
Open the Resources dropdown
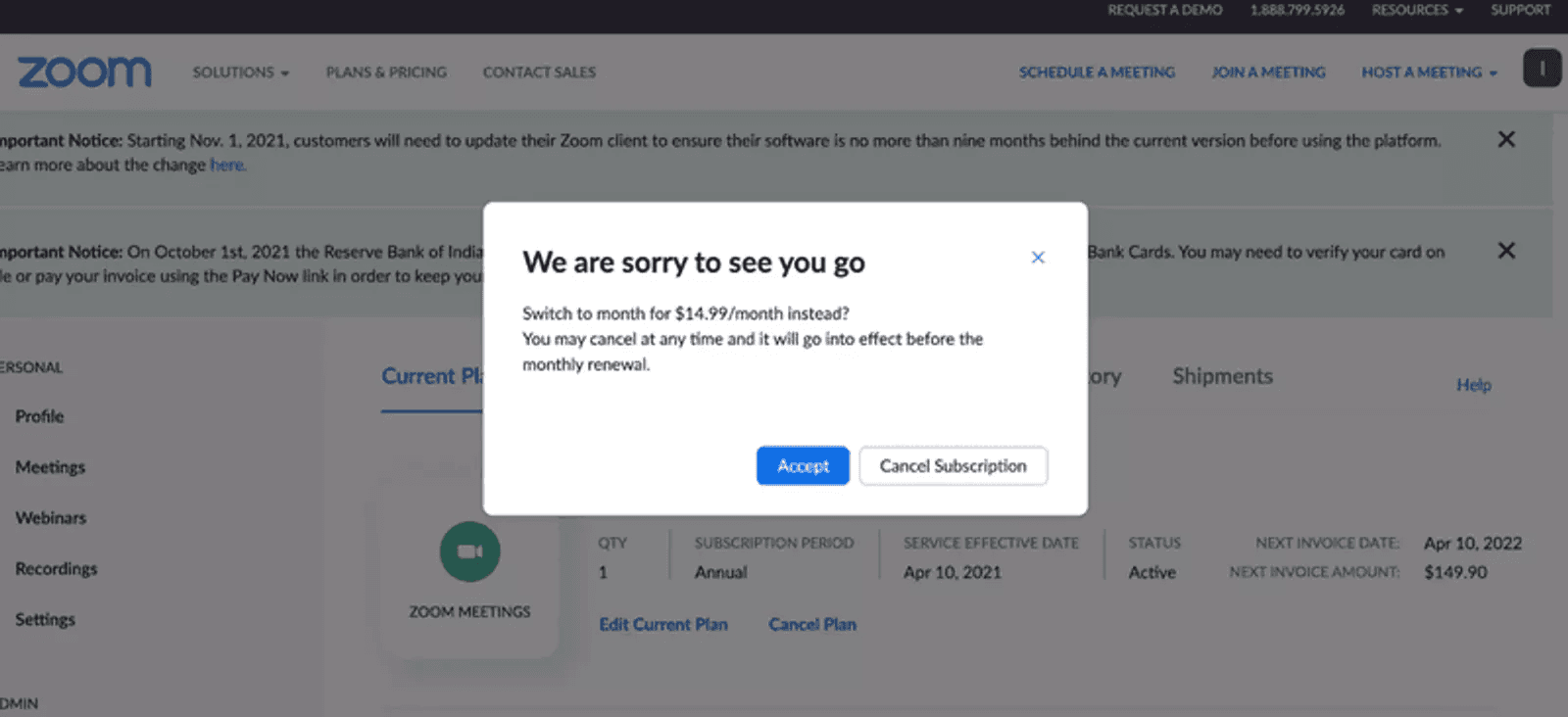click(1415, 10)
